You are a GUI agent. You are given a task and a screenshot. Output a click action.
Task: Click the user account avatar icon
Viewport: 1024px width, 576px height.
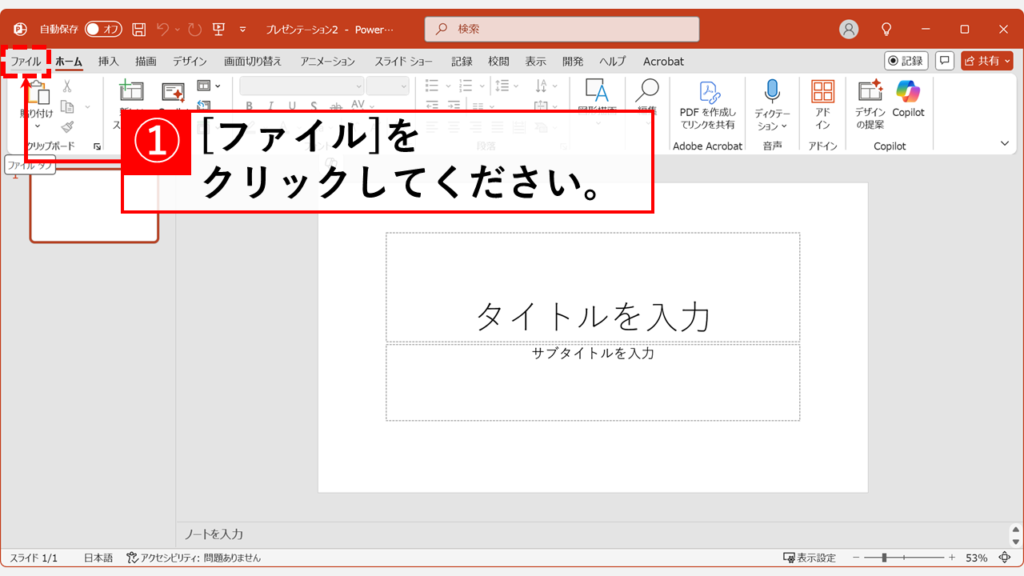848,29
